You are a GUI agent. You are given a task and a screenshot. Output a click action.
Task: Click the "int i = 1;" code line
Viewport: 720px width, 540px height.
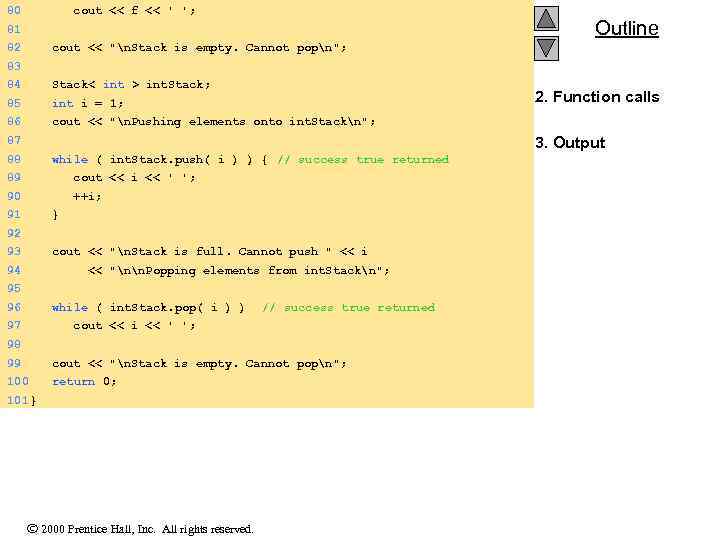coord(87,103)
